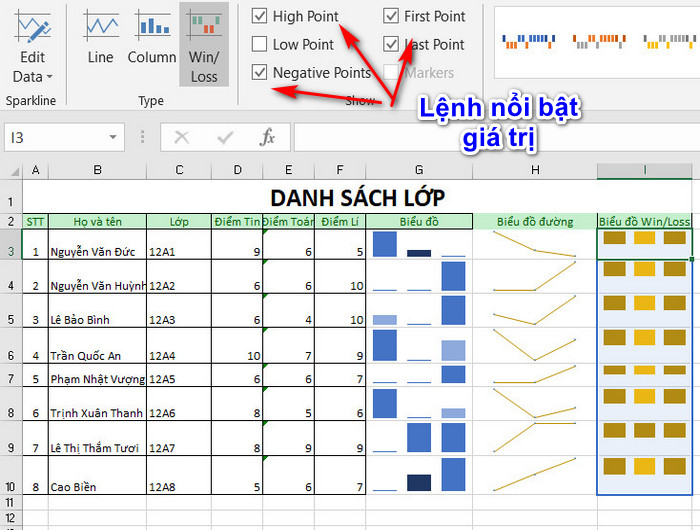This screenshot has width=700, height=530.
Task: Open the Insert Function fx button
Action: 267,137
